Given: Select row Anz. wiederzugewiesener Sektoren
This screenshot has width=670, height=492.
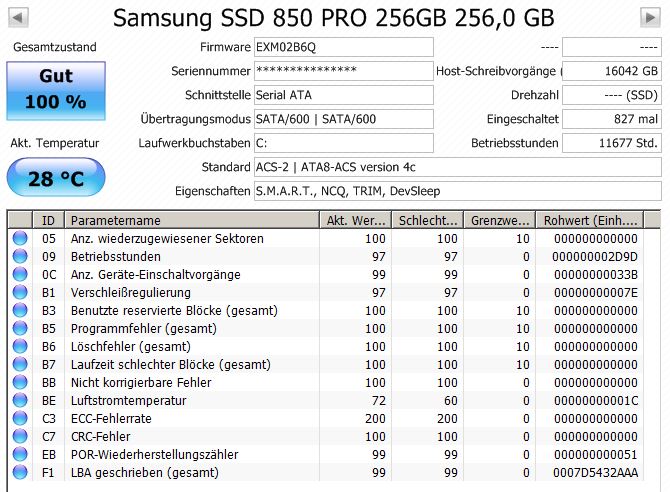Looking at the screenshot, I should click(326, 238).
